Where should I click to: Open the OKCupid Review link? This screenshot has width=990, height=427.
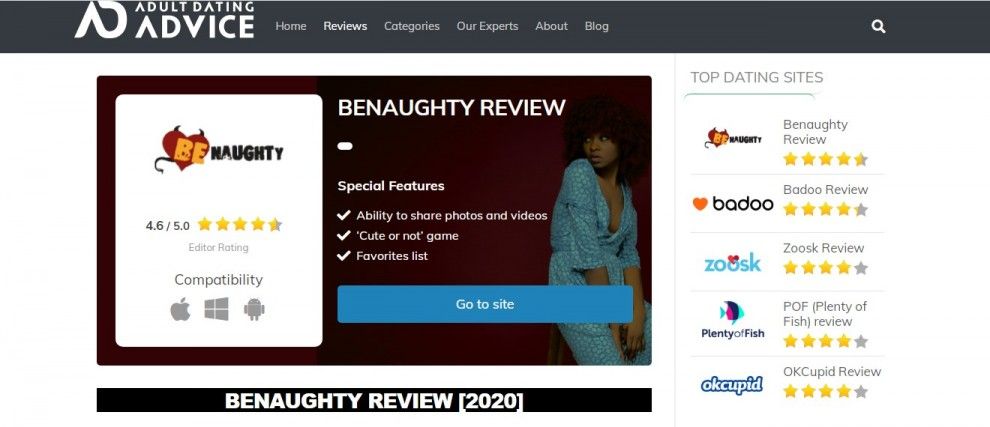point(832,371)
